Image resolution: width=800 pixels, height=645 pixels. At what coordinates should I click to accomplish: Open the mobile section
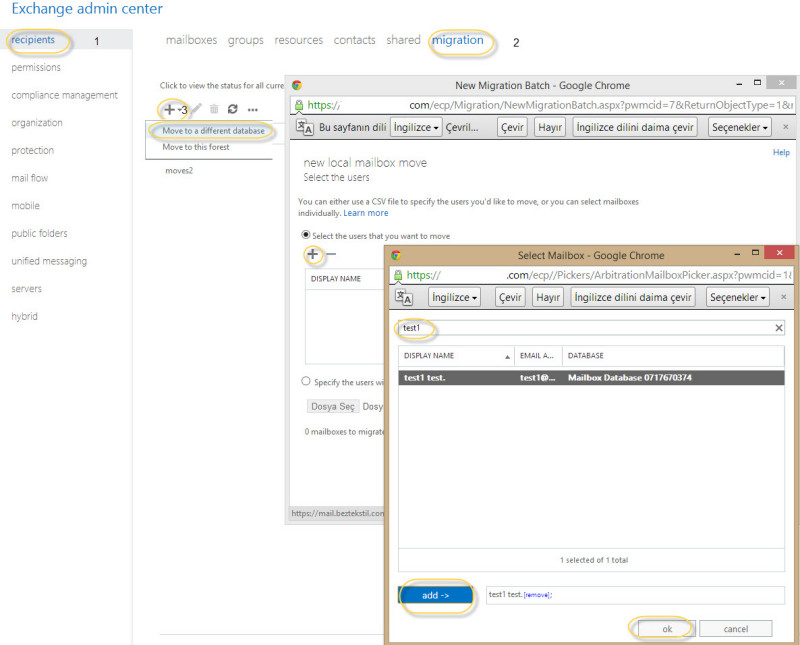pyautogui.click(x=26, y=206)
